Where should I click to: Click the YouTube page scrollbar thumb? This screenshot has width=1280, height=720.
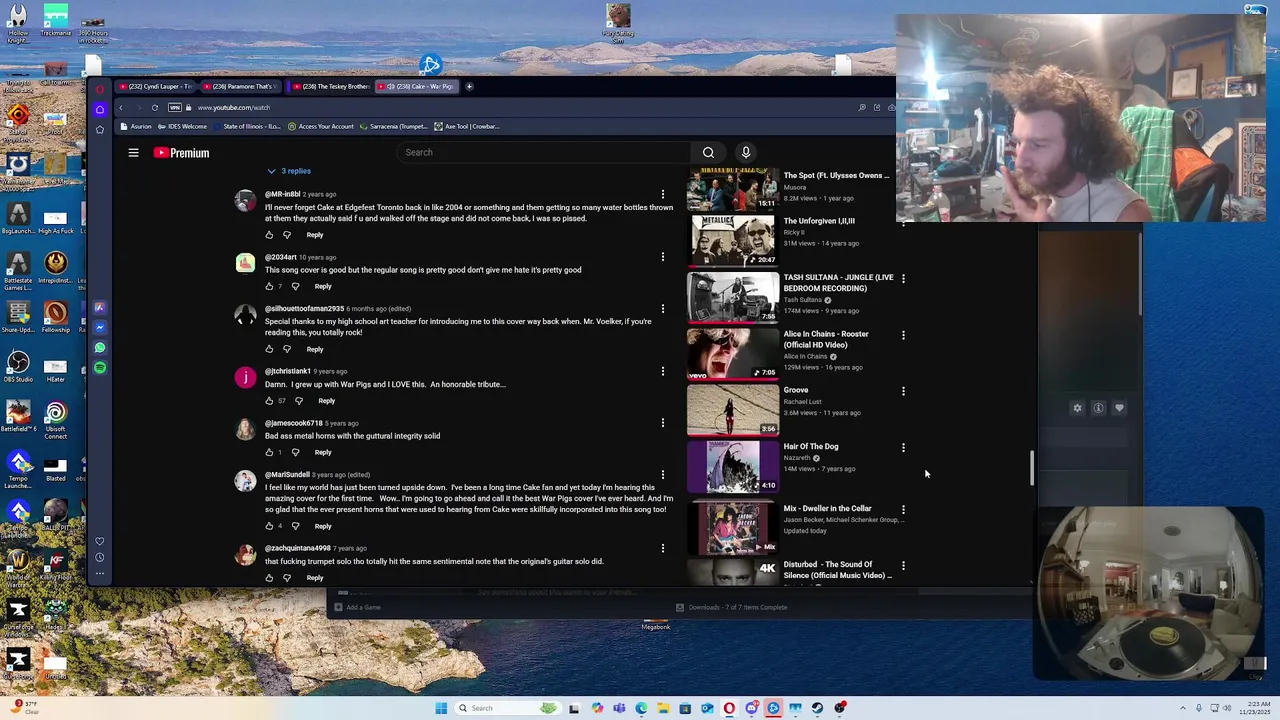[x=1032, y=468]
